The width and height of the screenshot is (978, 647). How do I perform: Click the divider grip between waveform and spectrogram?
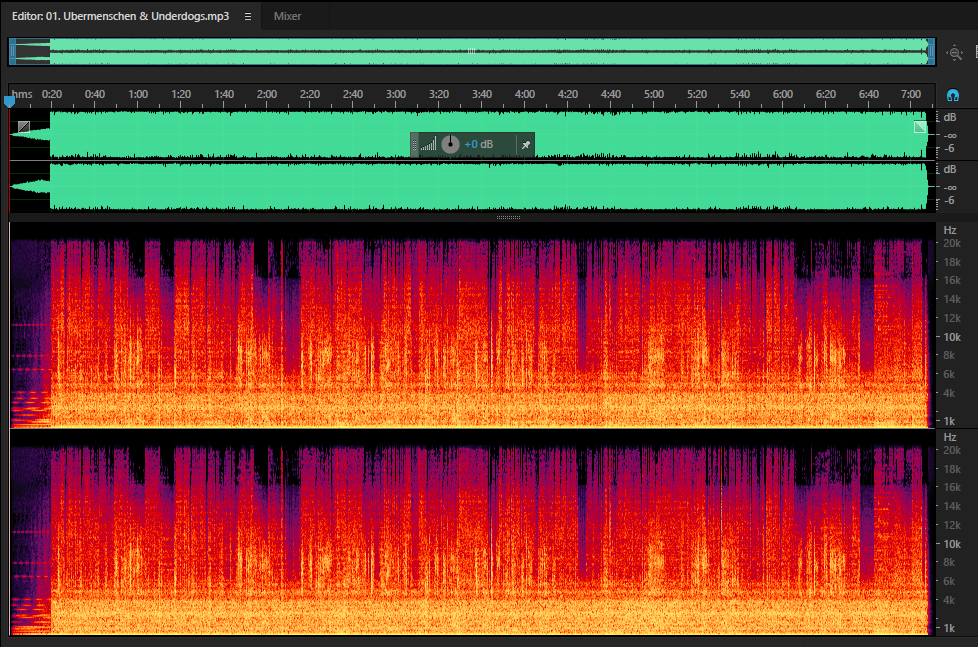pos(508,217)
